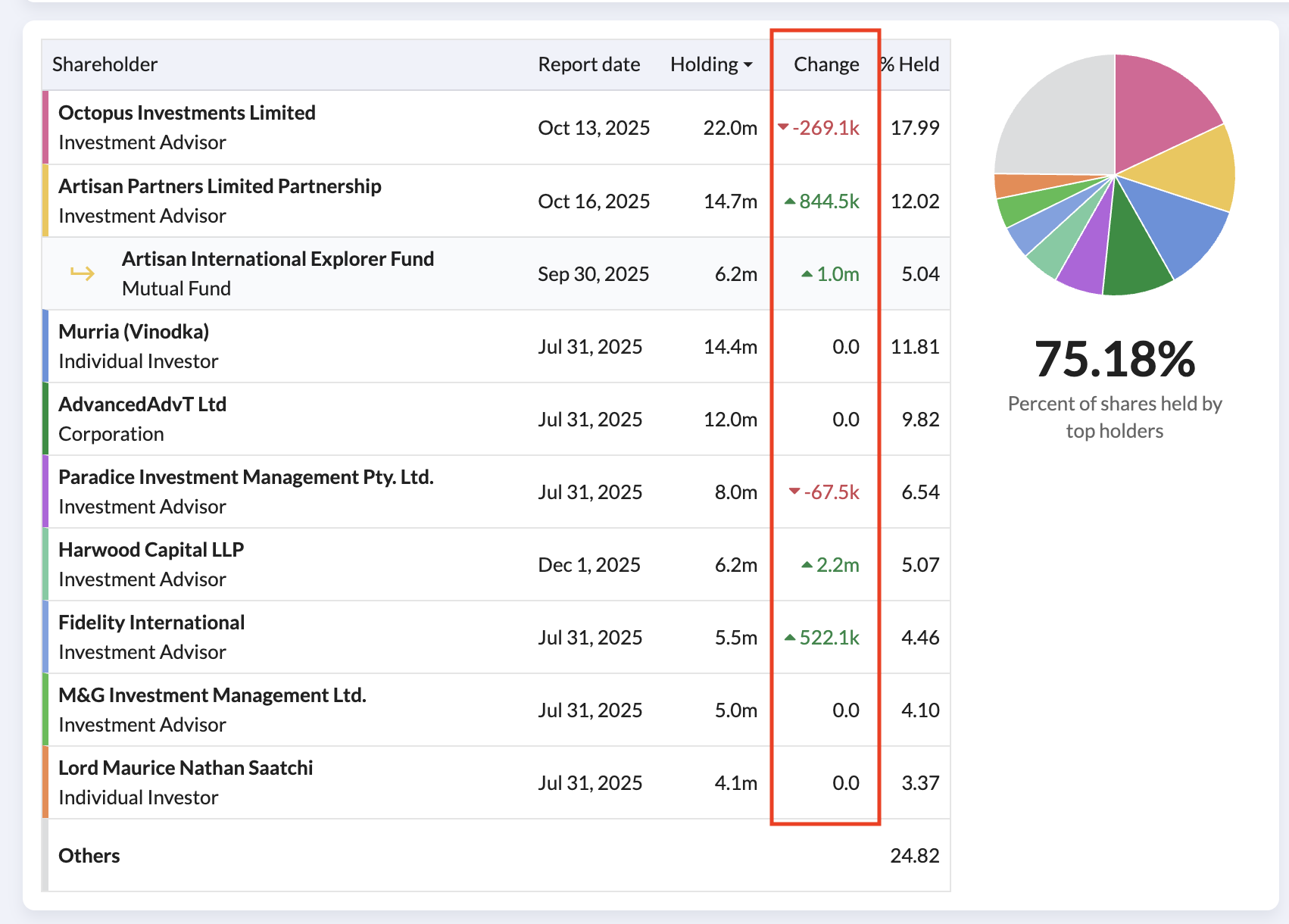1289x924 pixels.
Task: Click the Dec 1, 2025 report date
Action: click(589, 565)
